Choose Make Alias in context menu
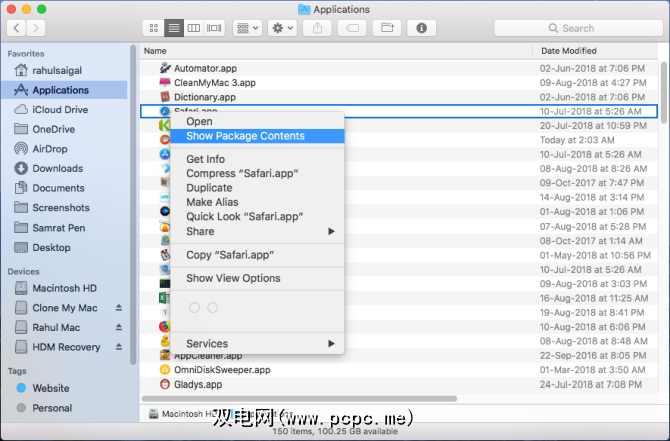Image resolution: width=670 pixels, height=441 pixels. tap(257, 202)
